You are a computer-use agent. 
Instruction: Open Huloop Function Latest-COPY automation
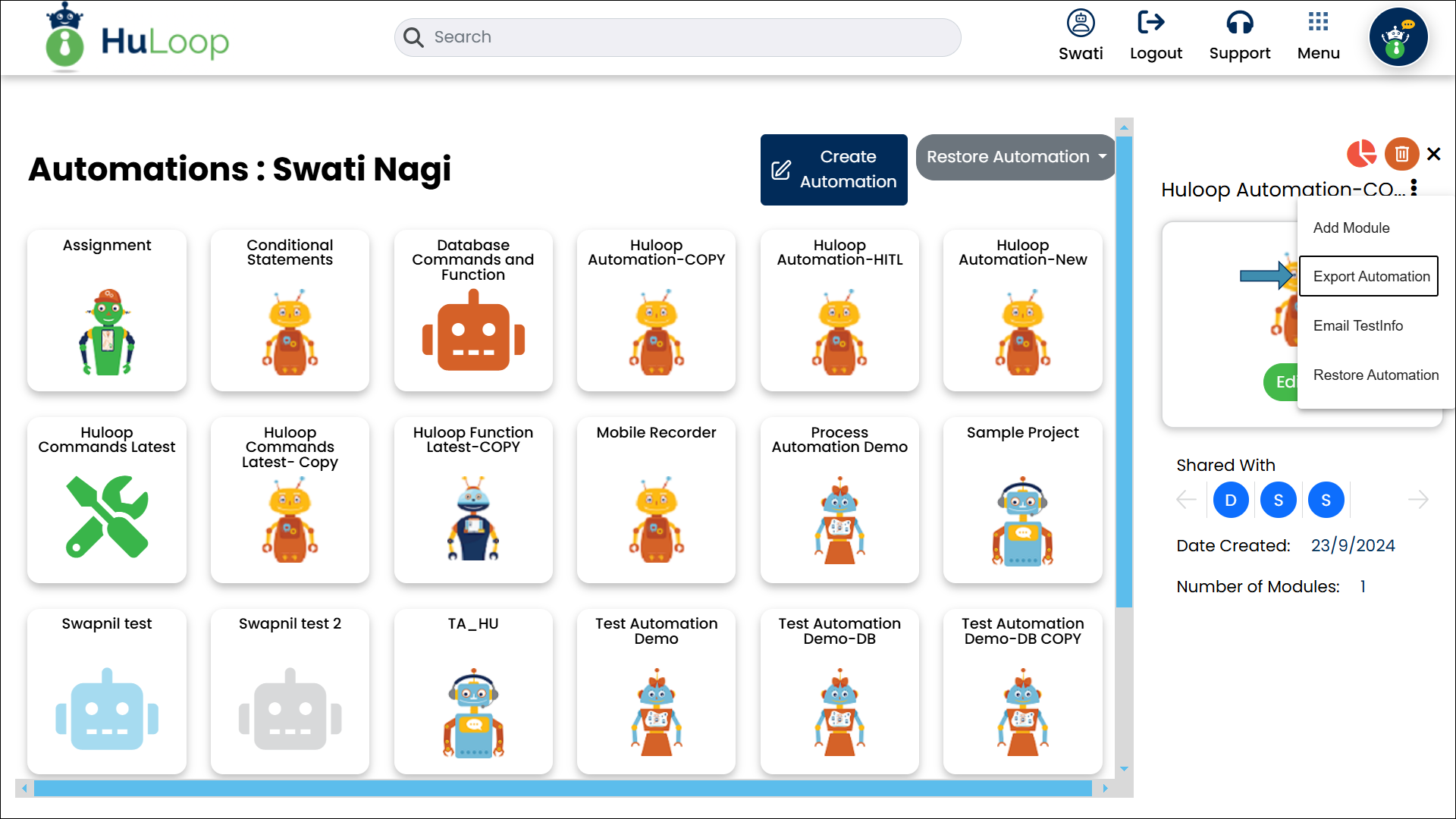click(473, 500)
